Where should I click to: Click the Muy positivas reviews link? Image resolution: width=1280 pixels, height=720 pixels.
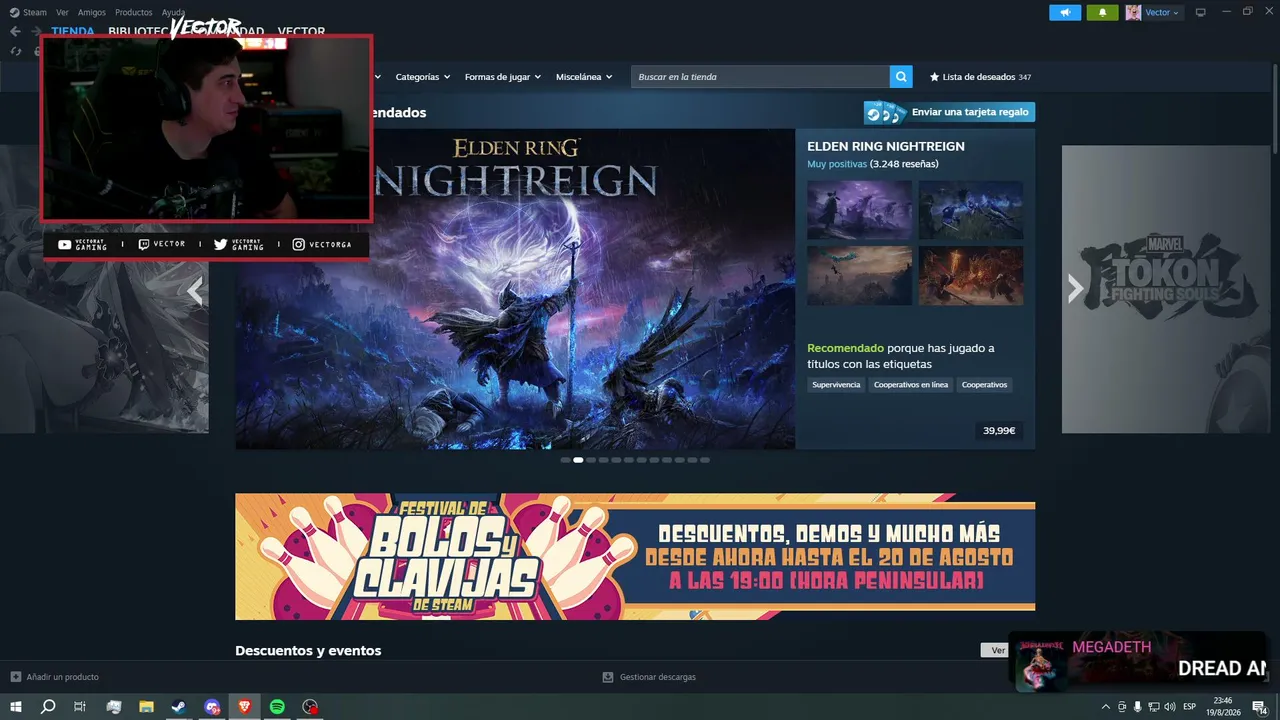(x=837, y=164)
